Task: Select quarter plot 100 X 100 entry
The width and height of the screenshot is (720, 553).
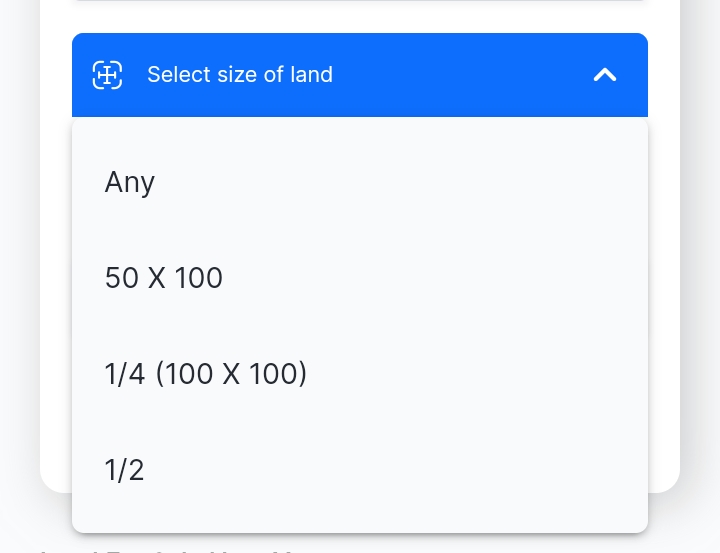Action: point(360,373)
